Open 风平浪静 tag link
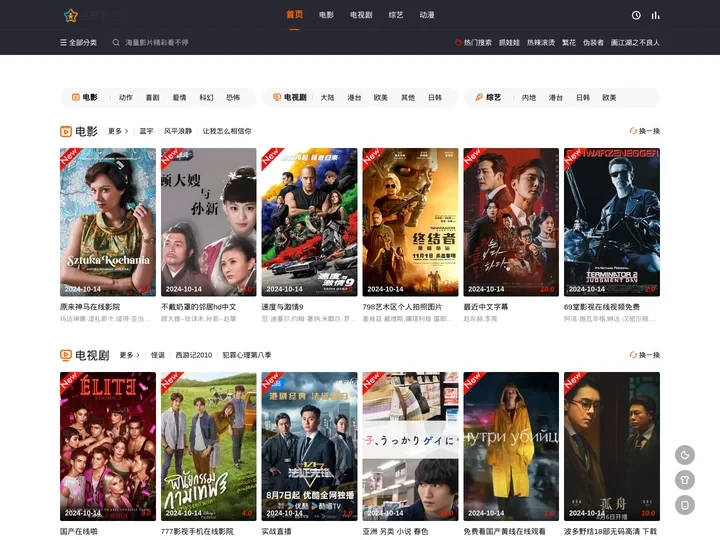The width and height of the screenshot is (720, 540). click(178, 131)
